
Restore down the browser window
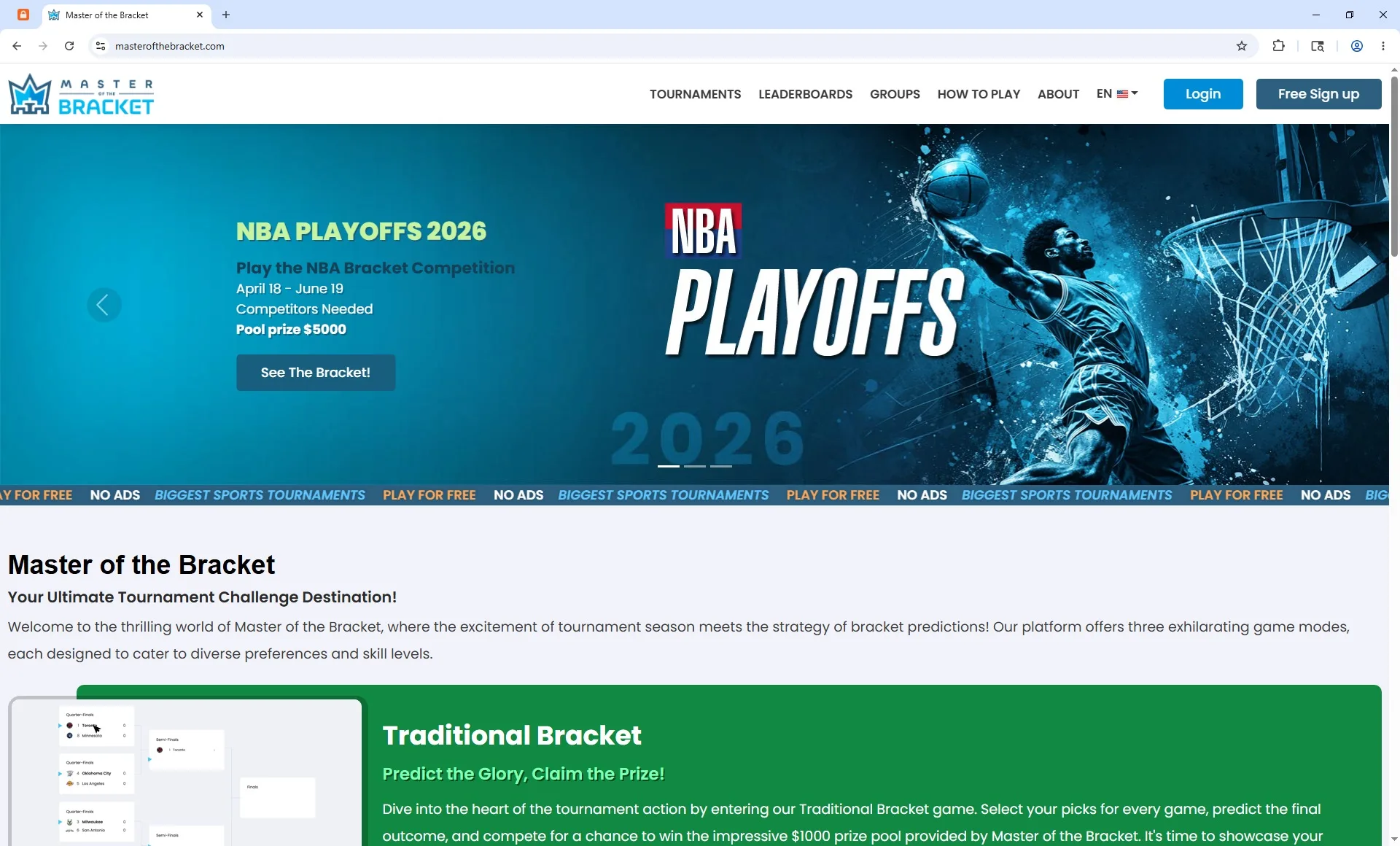(x=1350, y=15)
